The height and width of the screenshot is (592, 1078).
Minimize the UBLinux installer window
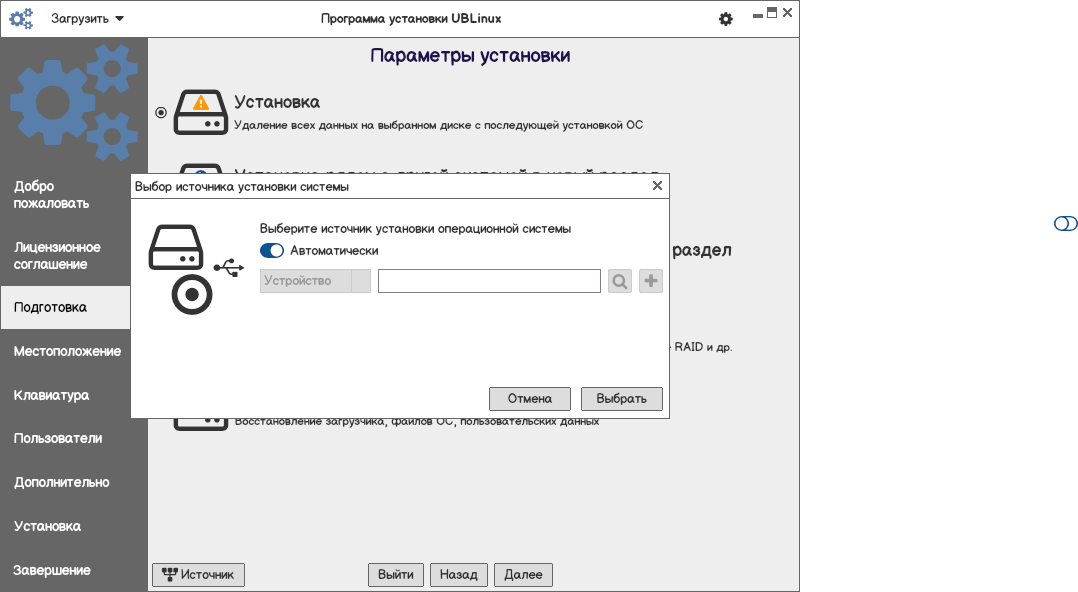(x=758, y=15)
